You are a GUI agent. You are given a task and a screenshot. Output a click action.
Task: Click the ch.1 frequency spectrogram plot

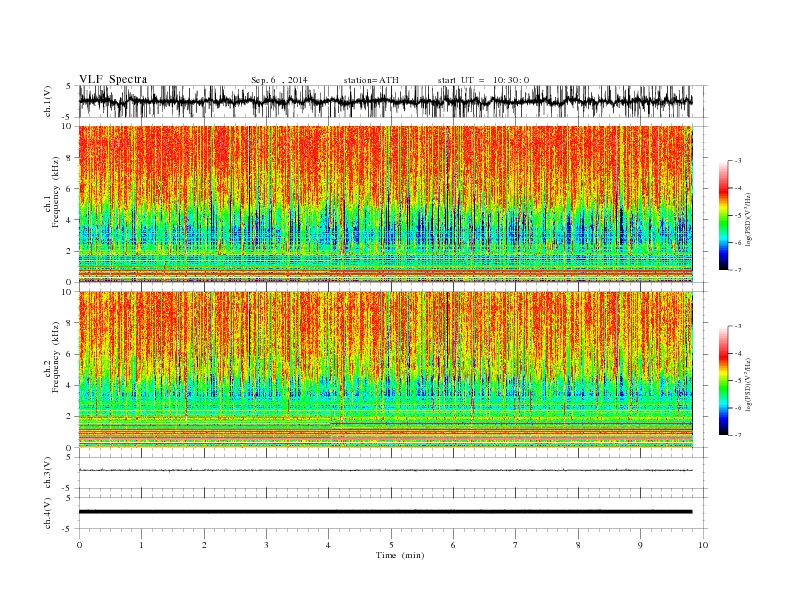[385, 204]
